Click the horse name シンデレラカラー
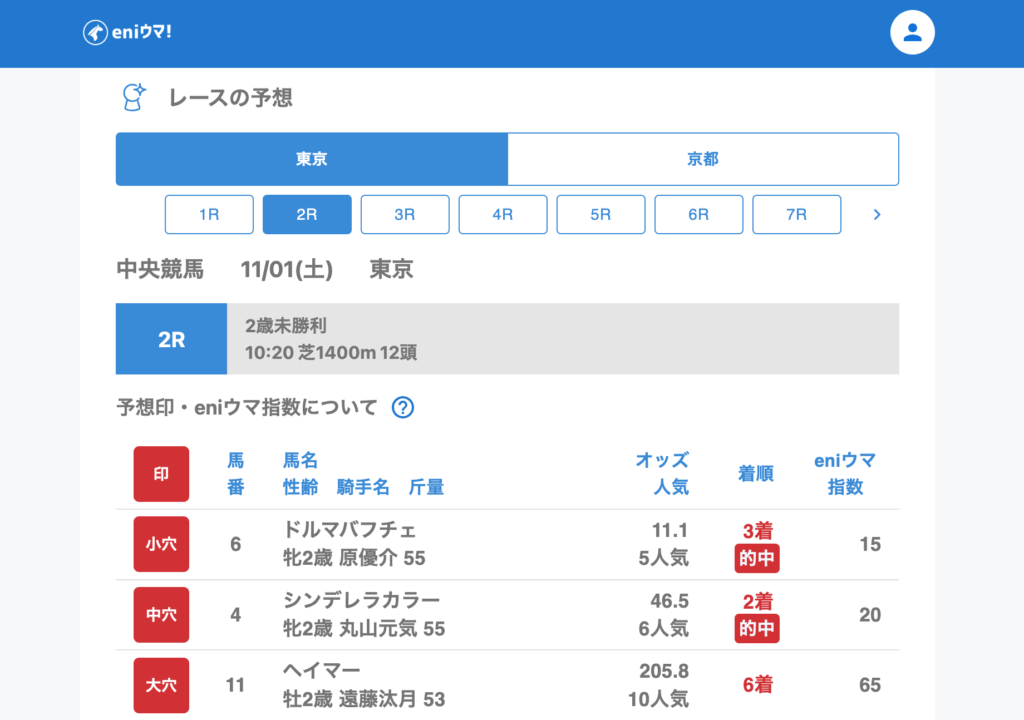 click(362, 600)
